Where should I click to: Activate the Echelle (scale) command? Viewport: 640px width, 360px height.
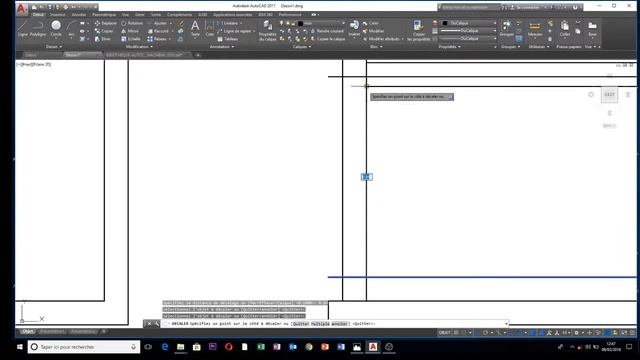coord(131,39)
